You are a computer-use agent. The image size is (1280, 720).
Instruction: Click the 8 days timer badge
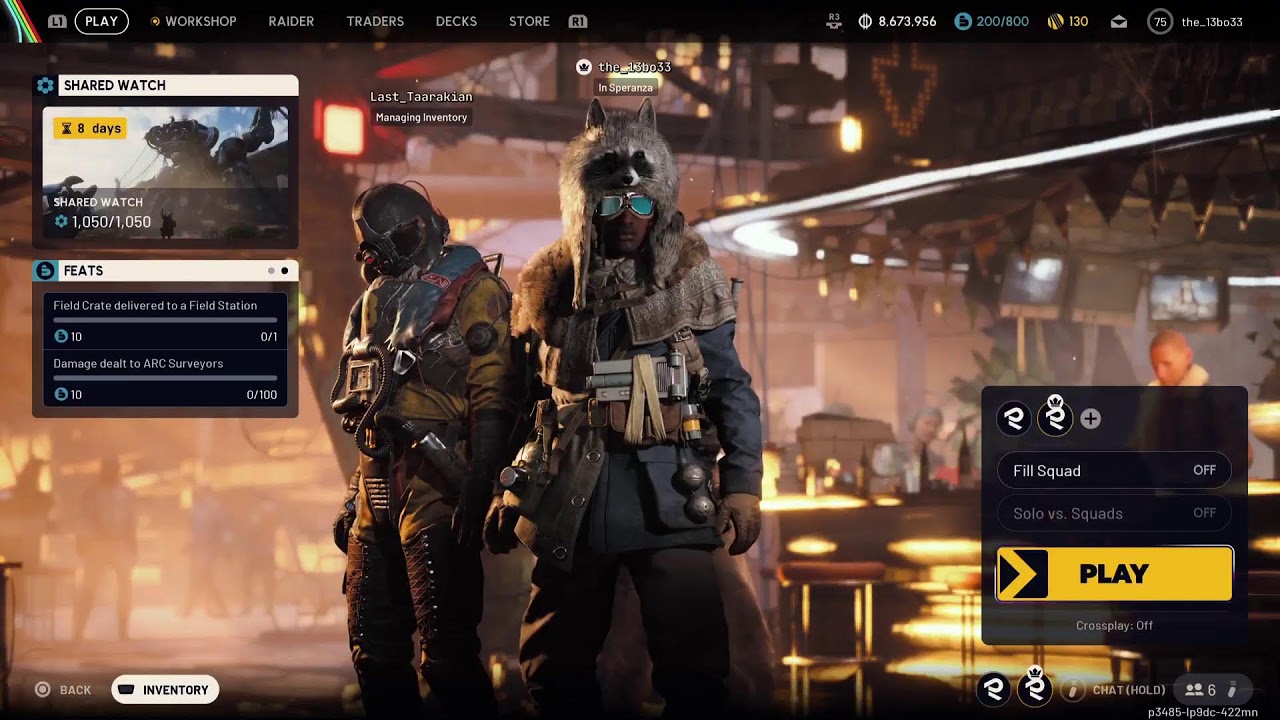point(91,128)
